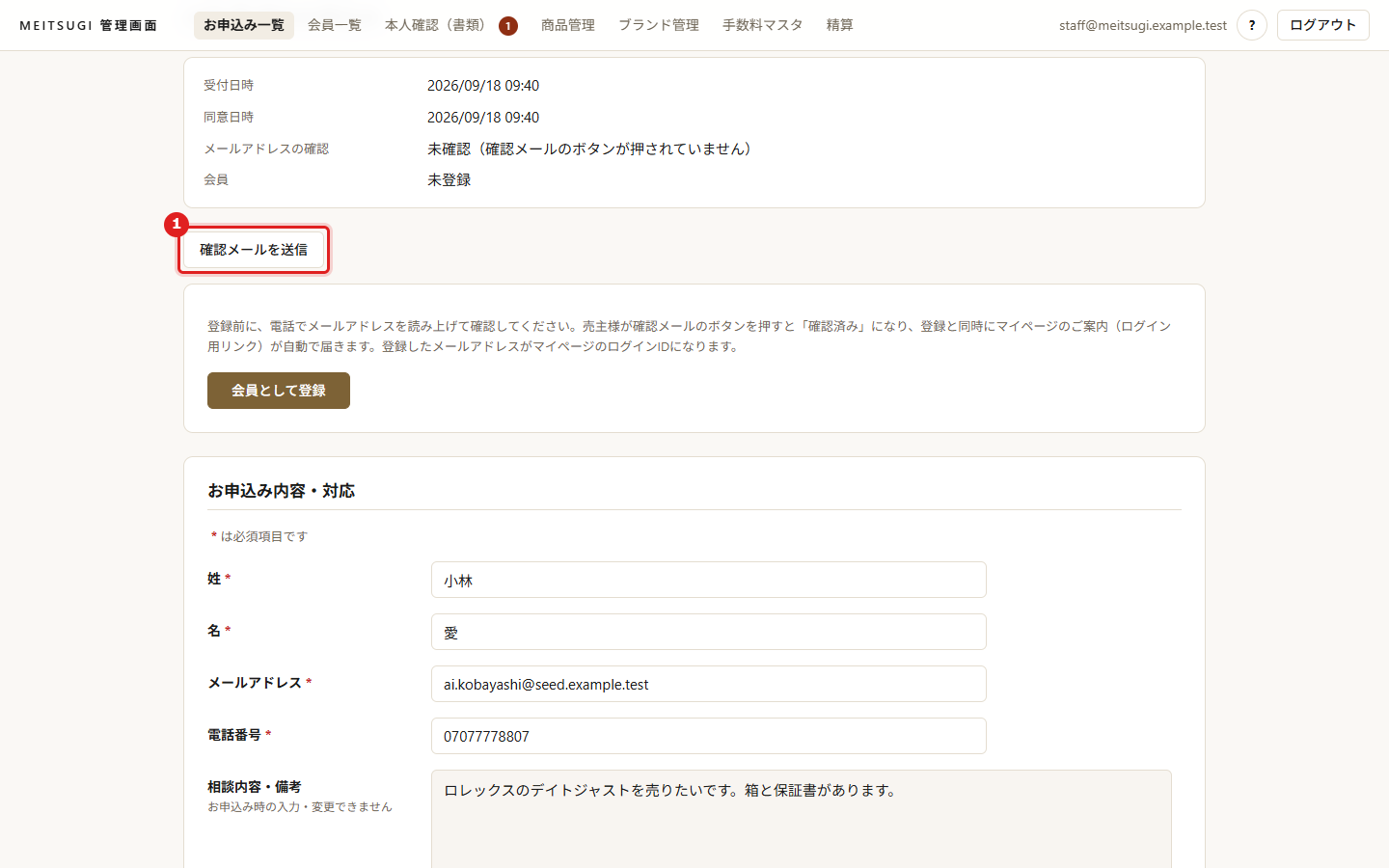Image resolution: width=1389 pixels, height=868 pixels.
Task: Focus the 名 input field
Action: (709, 632)
